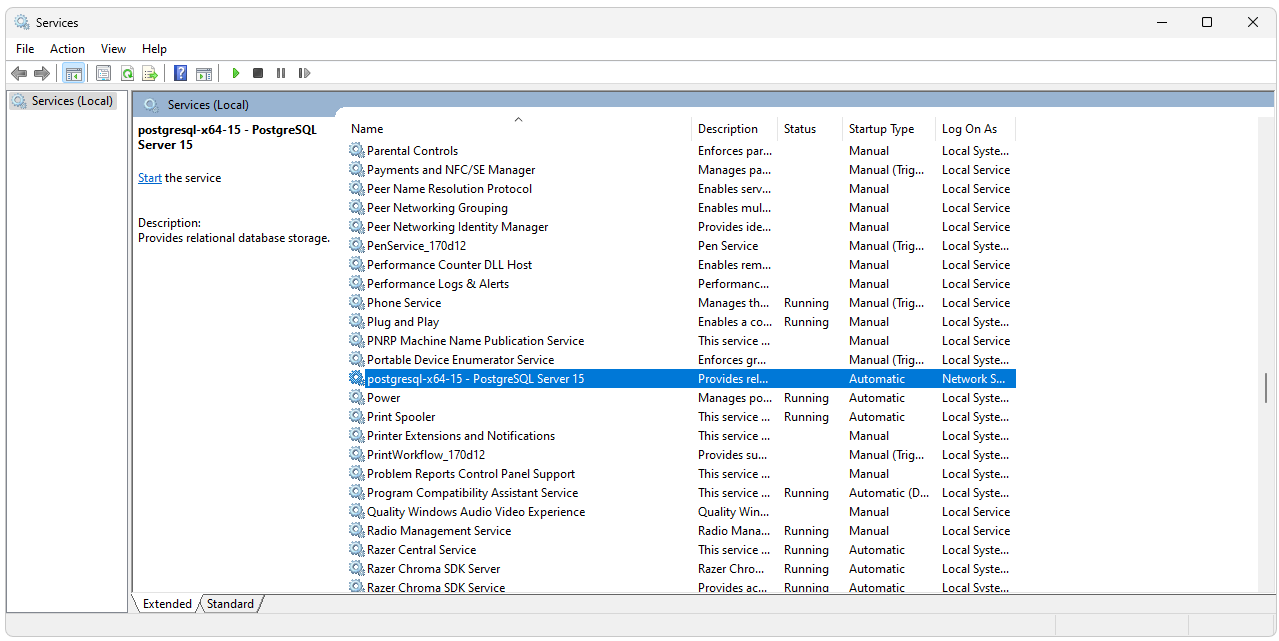This screenshot has width=1279, height=641.
Task: Sort services by the Name column header
Action: click(x=519, y=129)
